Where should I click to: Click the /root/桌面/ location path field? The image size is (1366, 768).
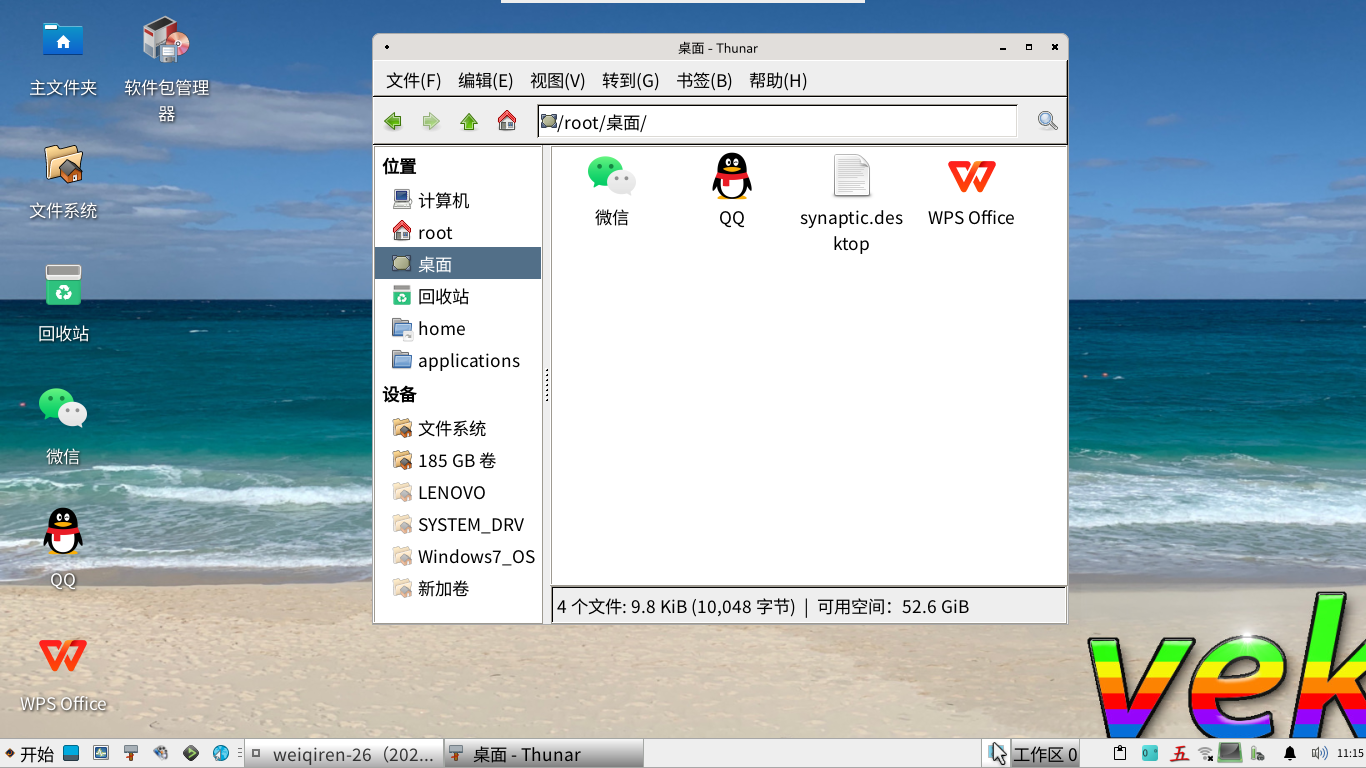[777, 122]
